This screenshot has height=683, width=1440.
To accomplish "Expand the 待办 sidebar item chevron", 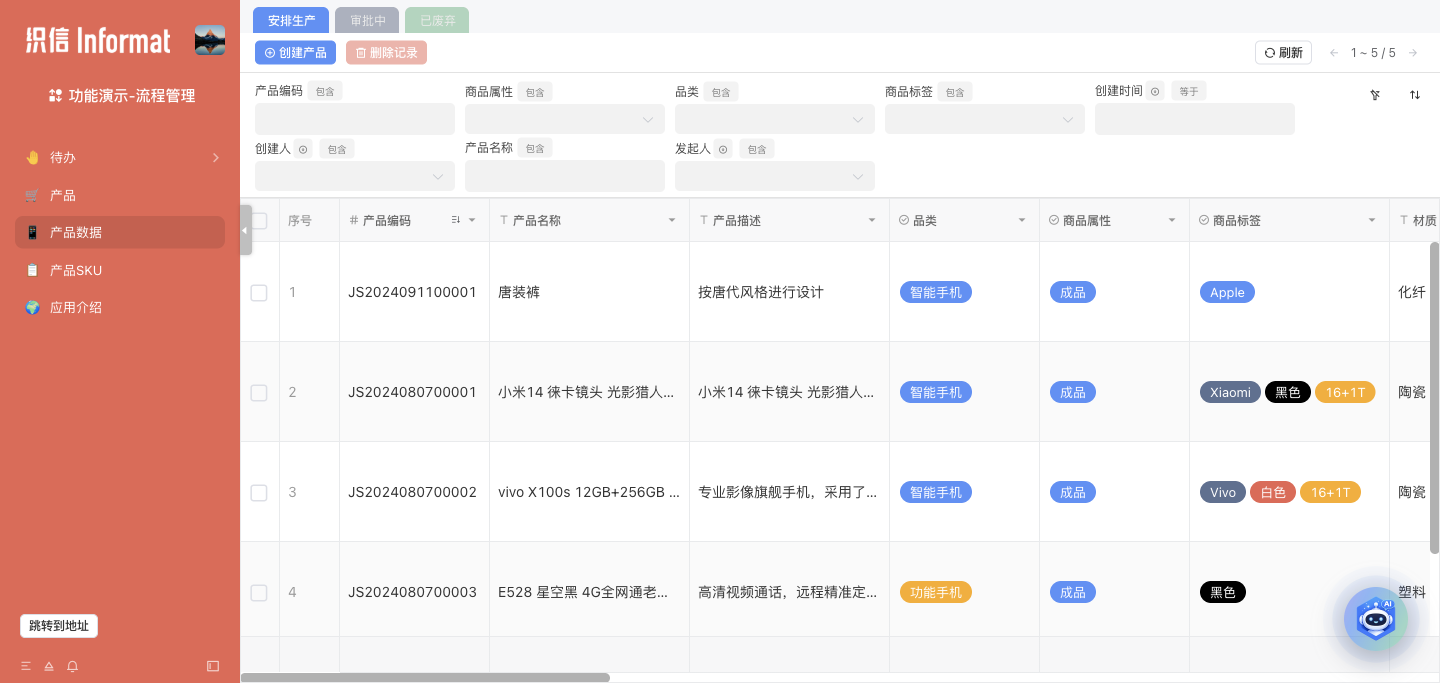I will [x=216, y=158].
